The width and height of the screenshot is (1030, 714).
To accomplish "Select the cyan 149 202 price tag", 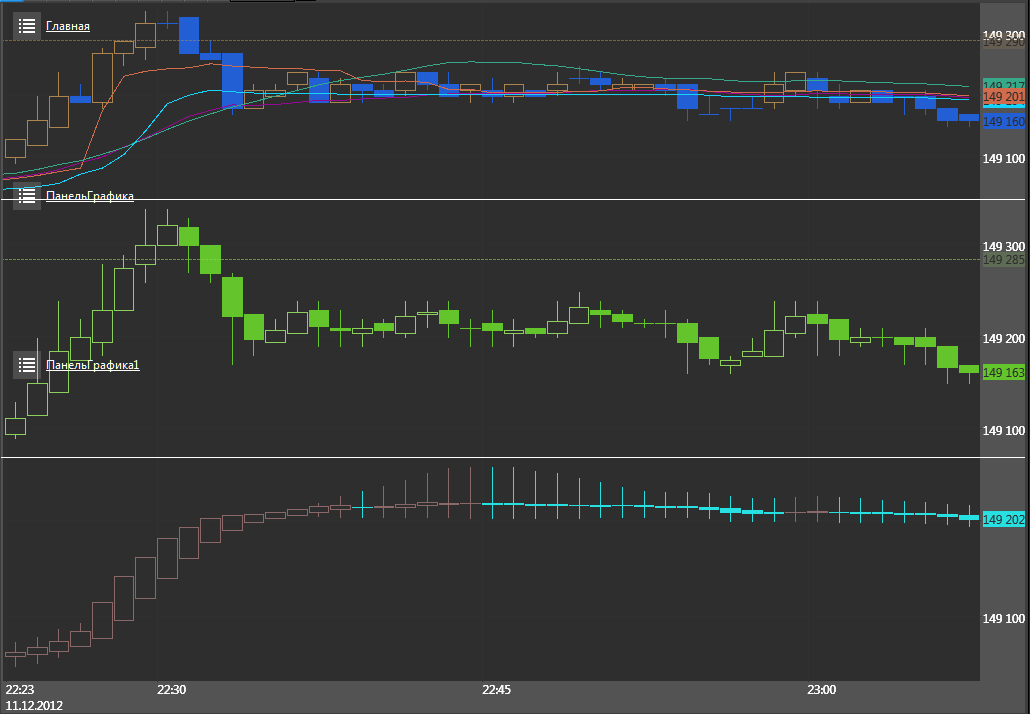I will click(1004, 520).
